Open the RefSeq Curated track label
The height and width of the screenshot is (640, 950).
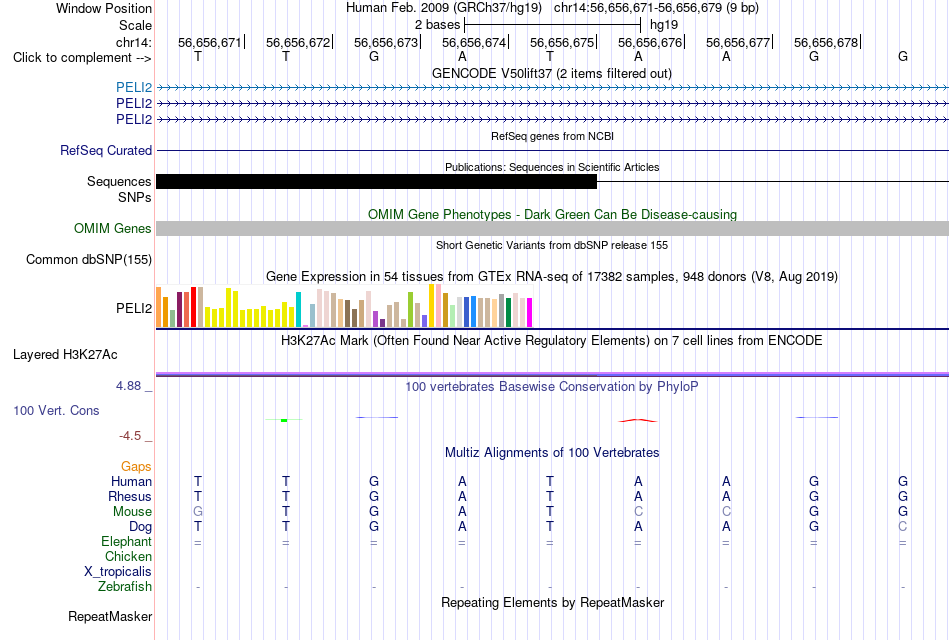coord(106,150)
